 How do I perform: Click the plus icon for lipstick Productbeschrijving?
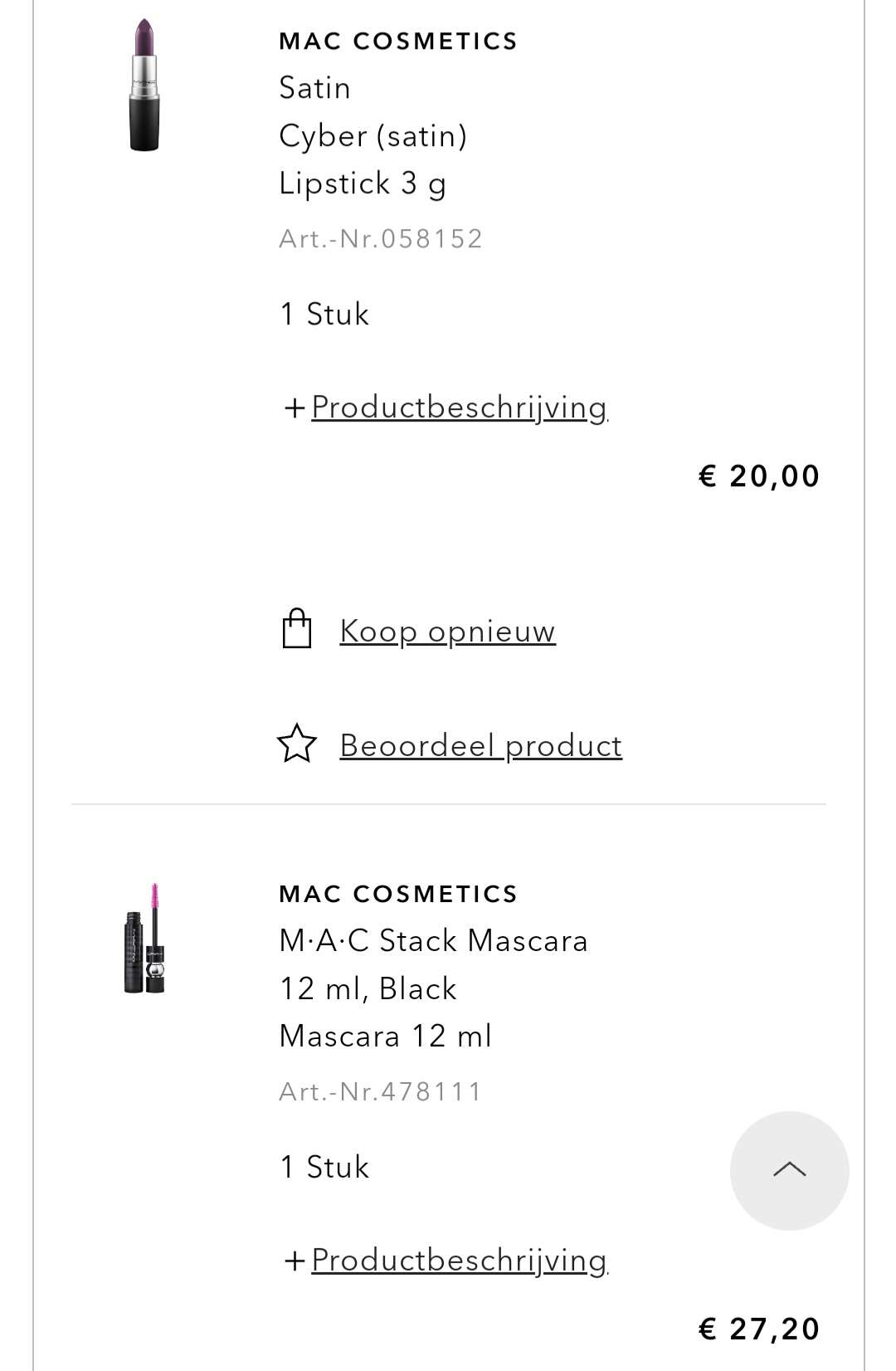pyautogui.click(x=295, y=408)
